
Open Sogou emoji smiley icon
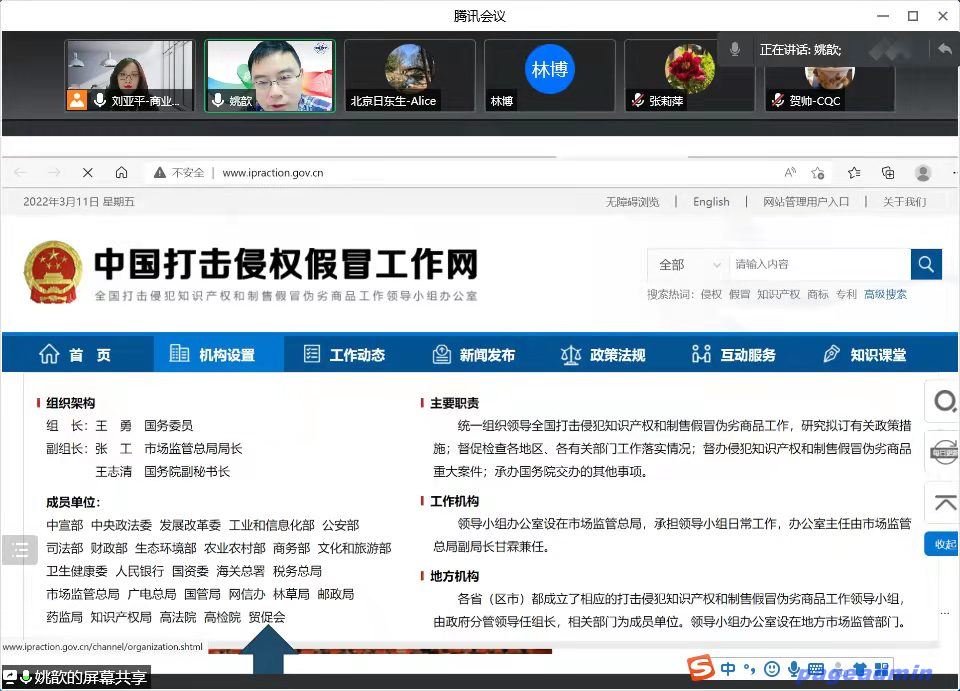tap(772, 669)
